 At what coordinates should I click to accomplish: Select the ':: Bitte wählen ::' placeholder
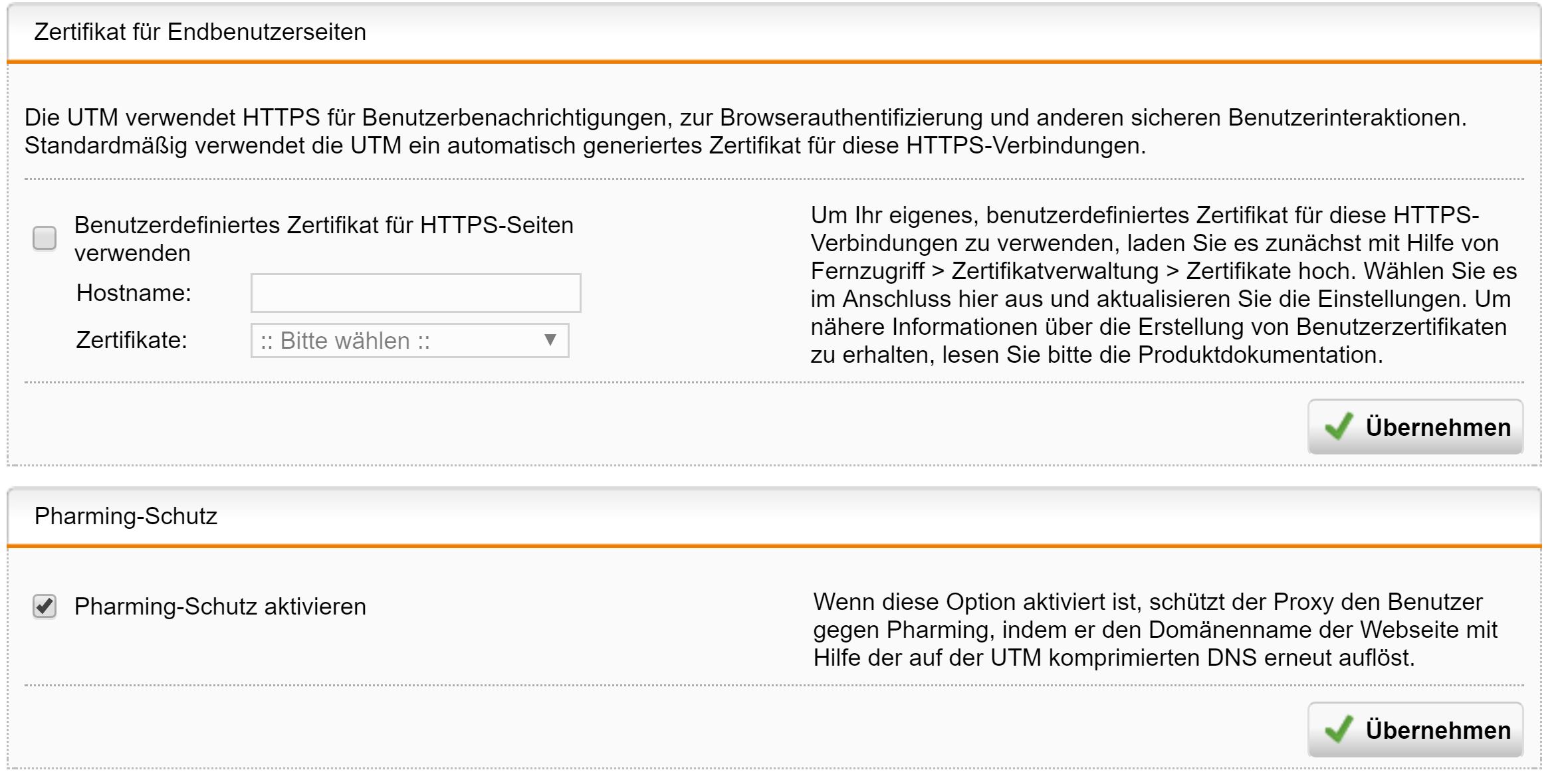[345, 341]
